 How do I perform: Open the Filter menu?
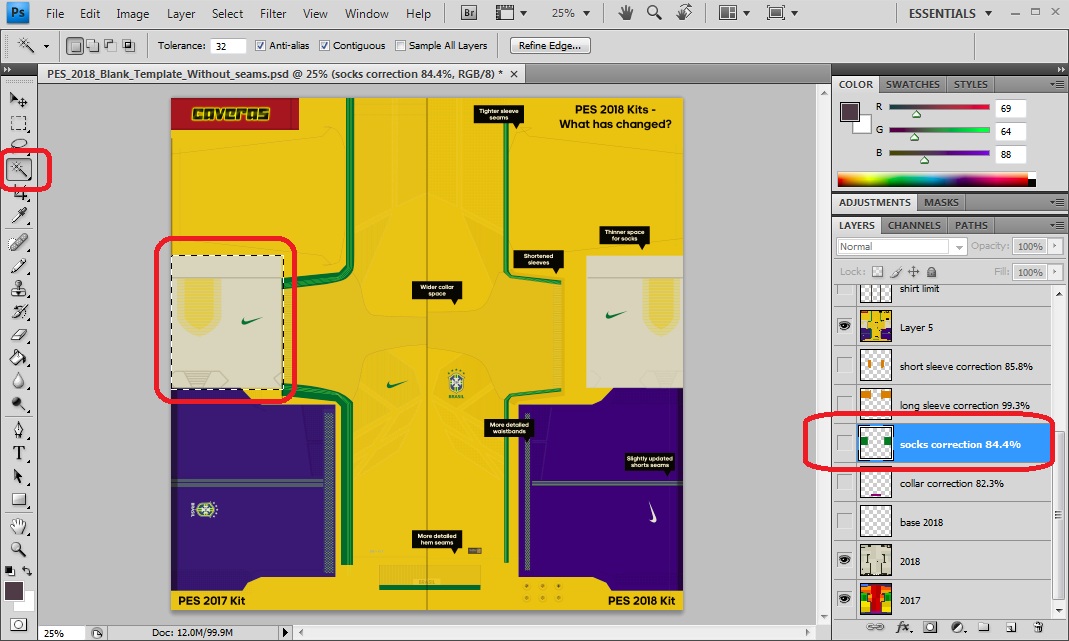coord(273,14)
